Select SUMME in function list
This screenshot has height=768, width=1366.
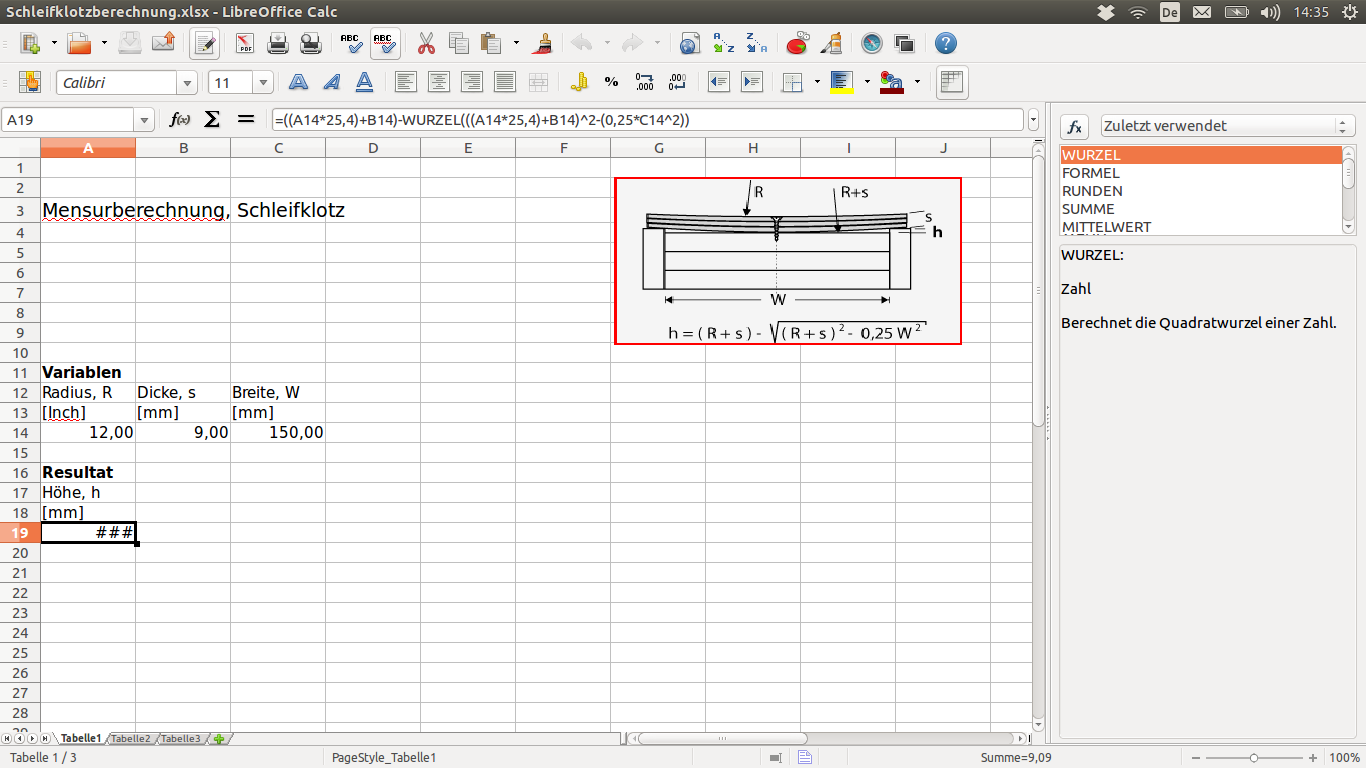pos(1201,209)
